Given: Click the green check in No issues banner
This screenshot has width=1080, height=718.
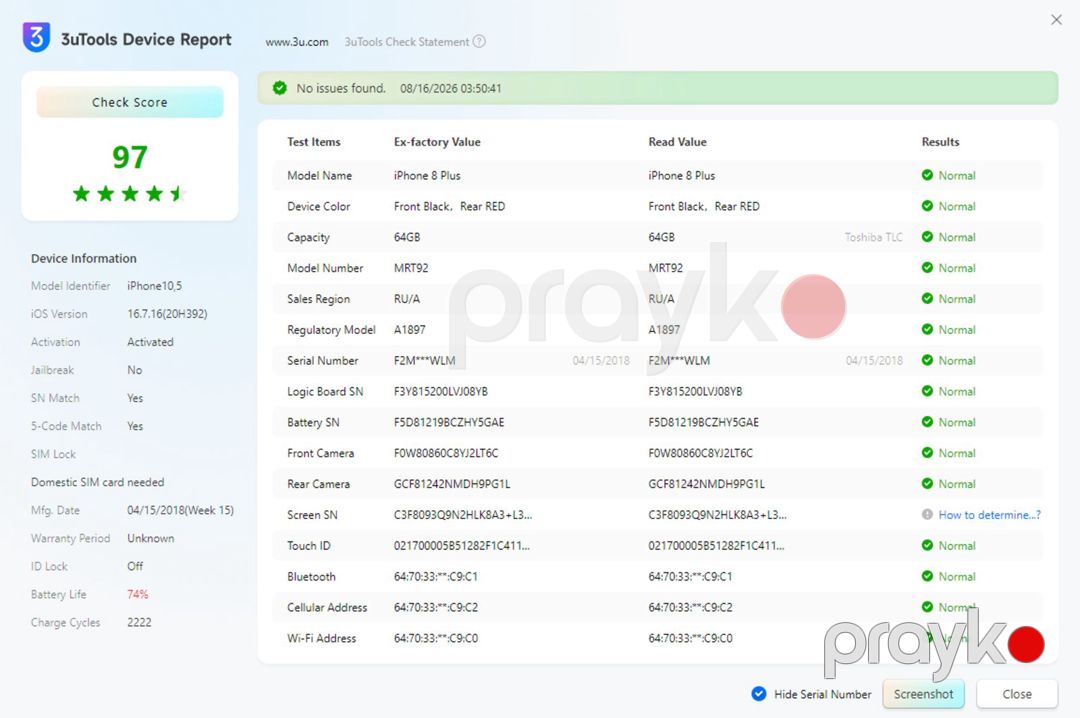Looking at the screenshot, I should click(x=280, y=88).
